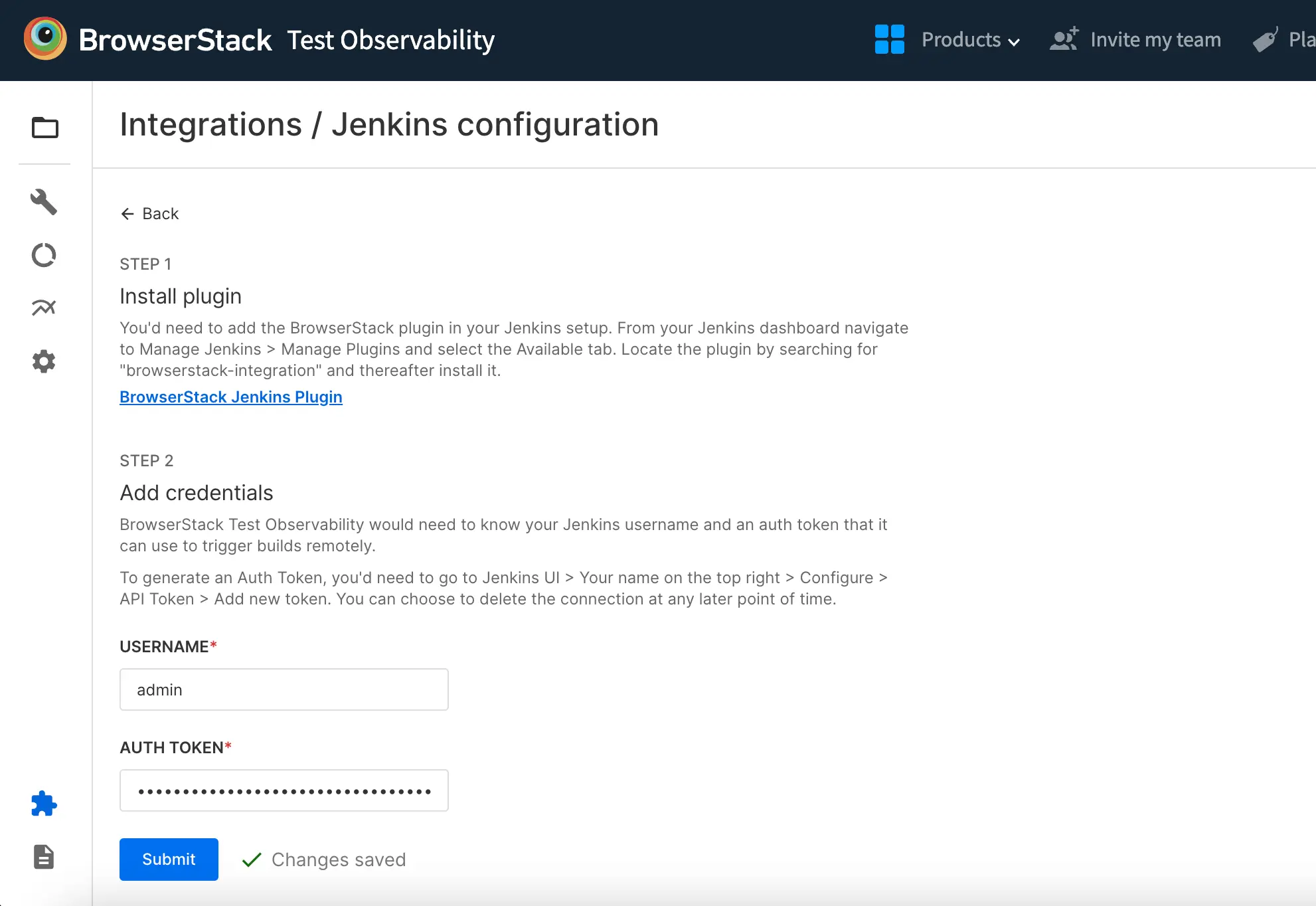Open the trends chart icon in sidebar
The height and width of the screenshot is (906, 1316).
44,308
